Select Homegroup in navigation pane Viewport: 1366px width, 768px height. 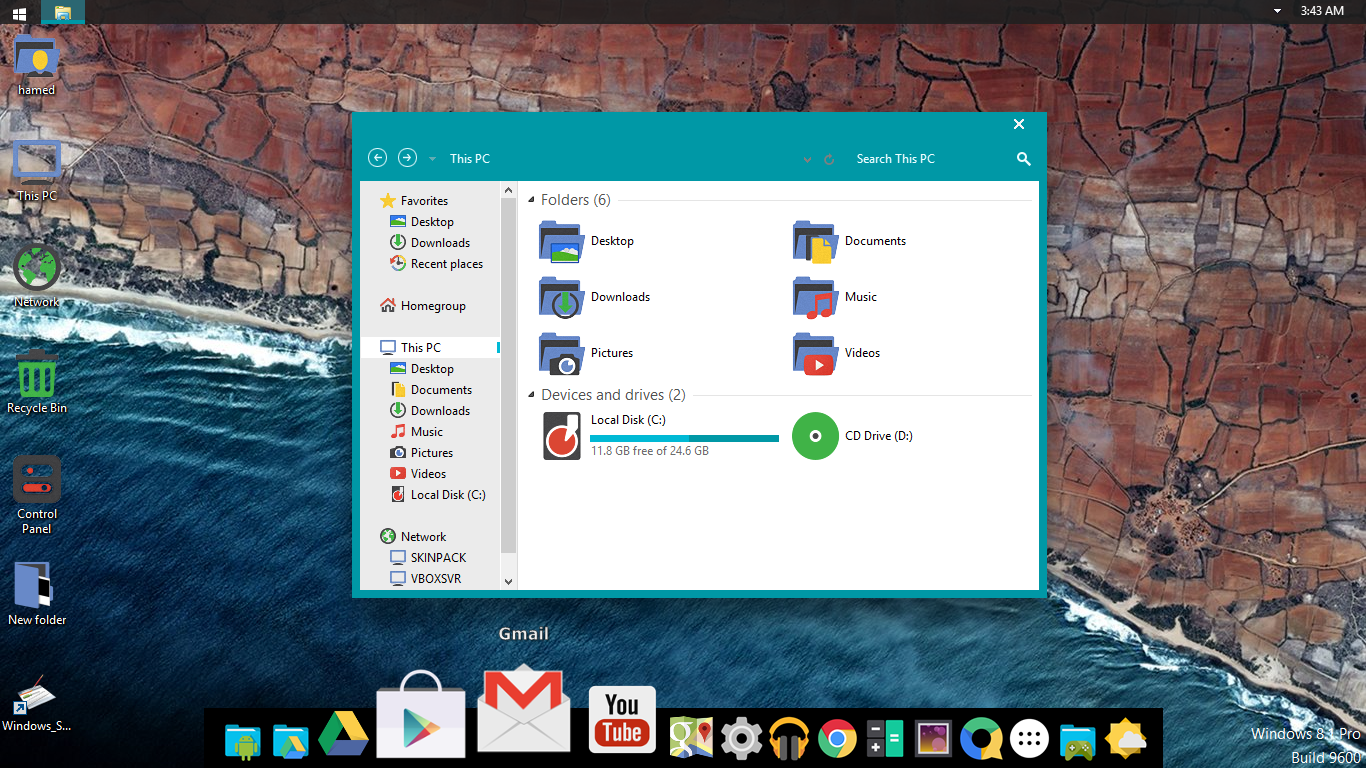[x=432, y=306]
